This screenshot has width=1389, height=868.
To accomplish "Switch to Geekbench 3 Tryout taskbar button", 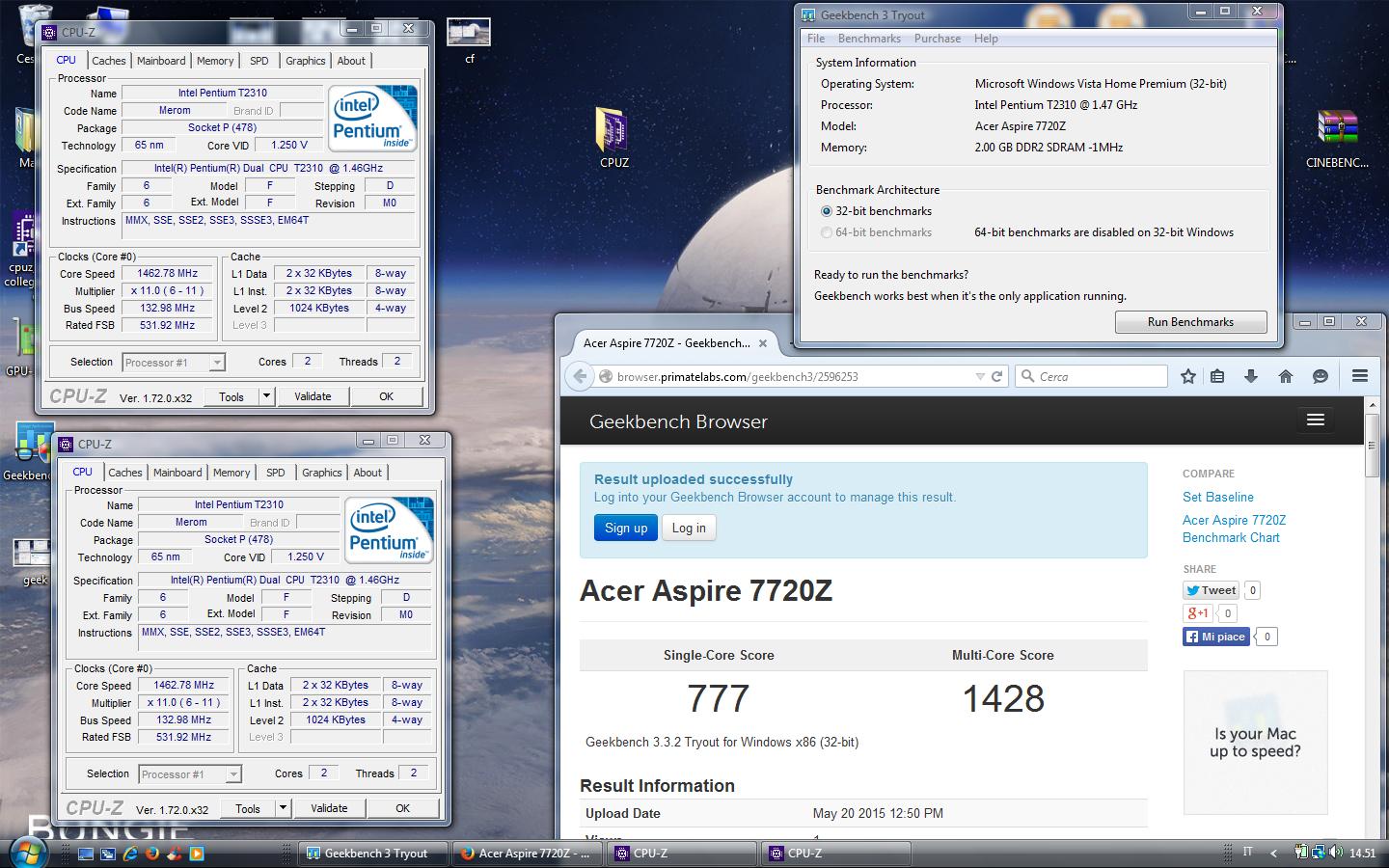I will point(375,853).
